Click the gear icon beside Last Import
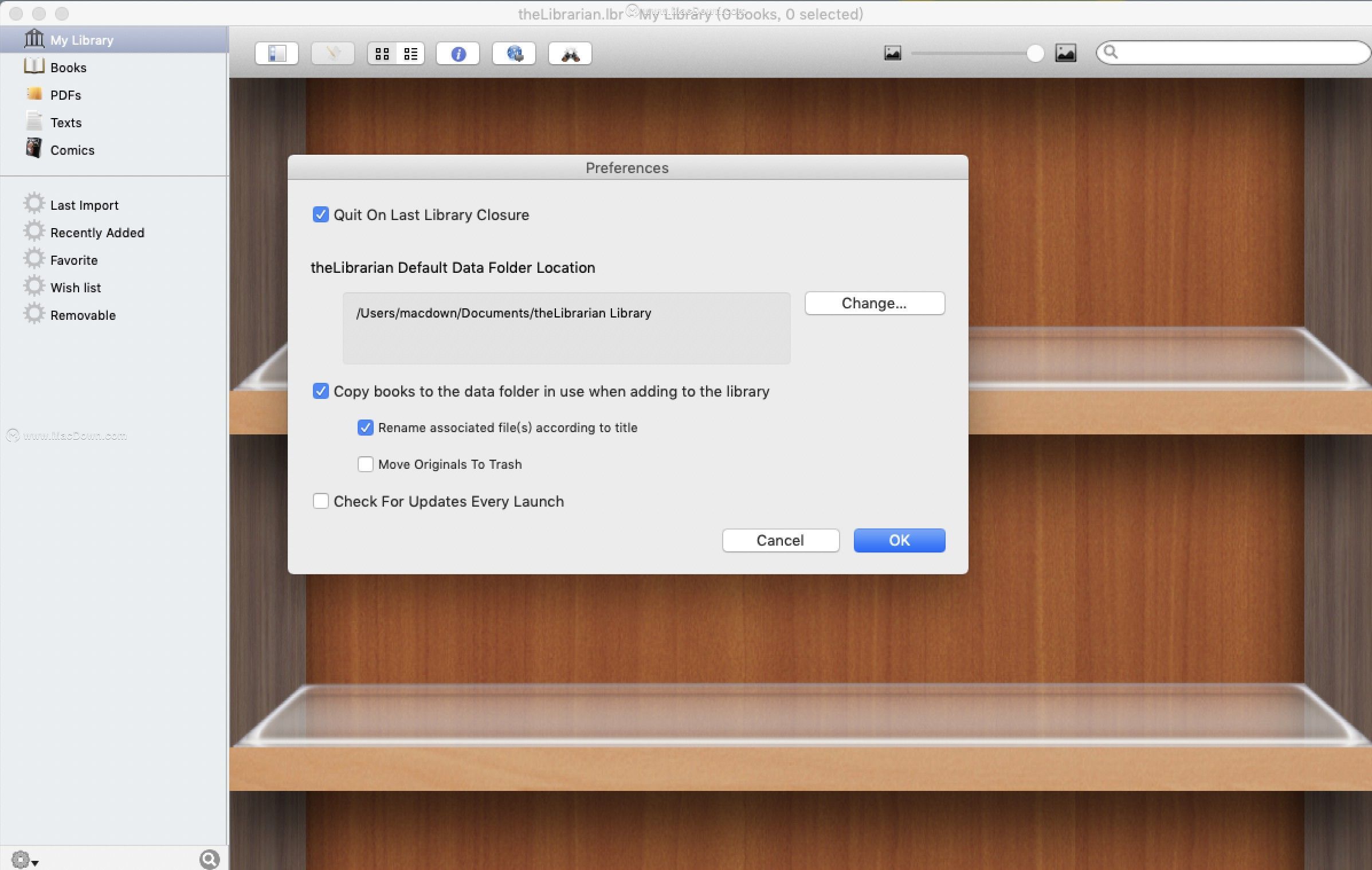Viewport: 1372px width, 870px height. [x=34, y=203]
